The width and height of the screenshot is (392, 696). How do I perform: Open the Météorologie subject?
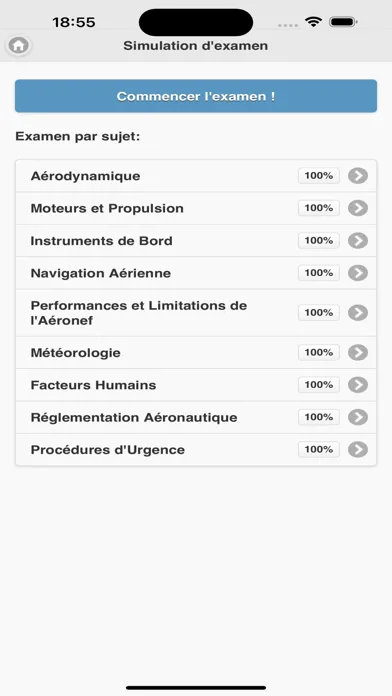196,352
